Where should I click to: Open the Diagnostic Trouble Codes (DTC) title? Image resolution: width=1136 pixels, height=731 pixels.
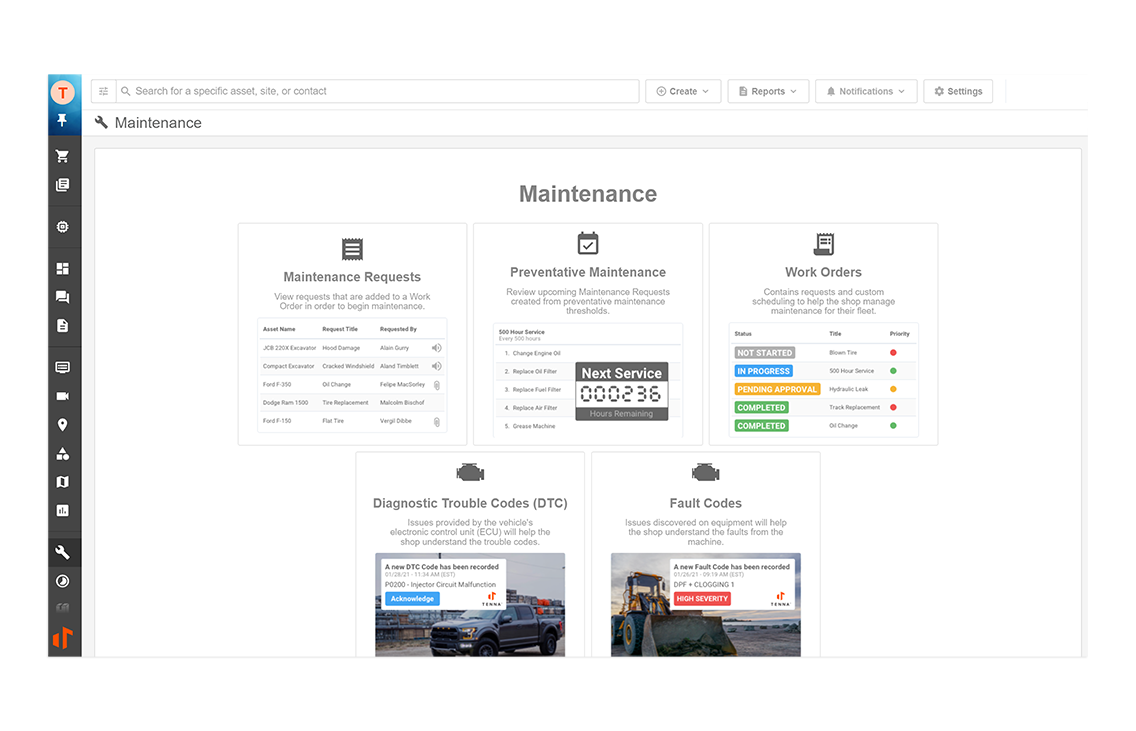tap(470, 504)
